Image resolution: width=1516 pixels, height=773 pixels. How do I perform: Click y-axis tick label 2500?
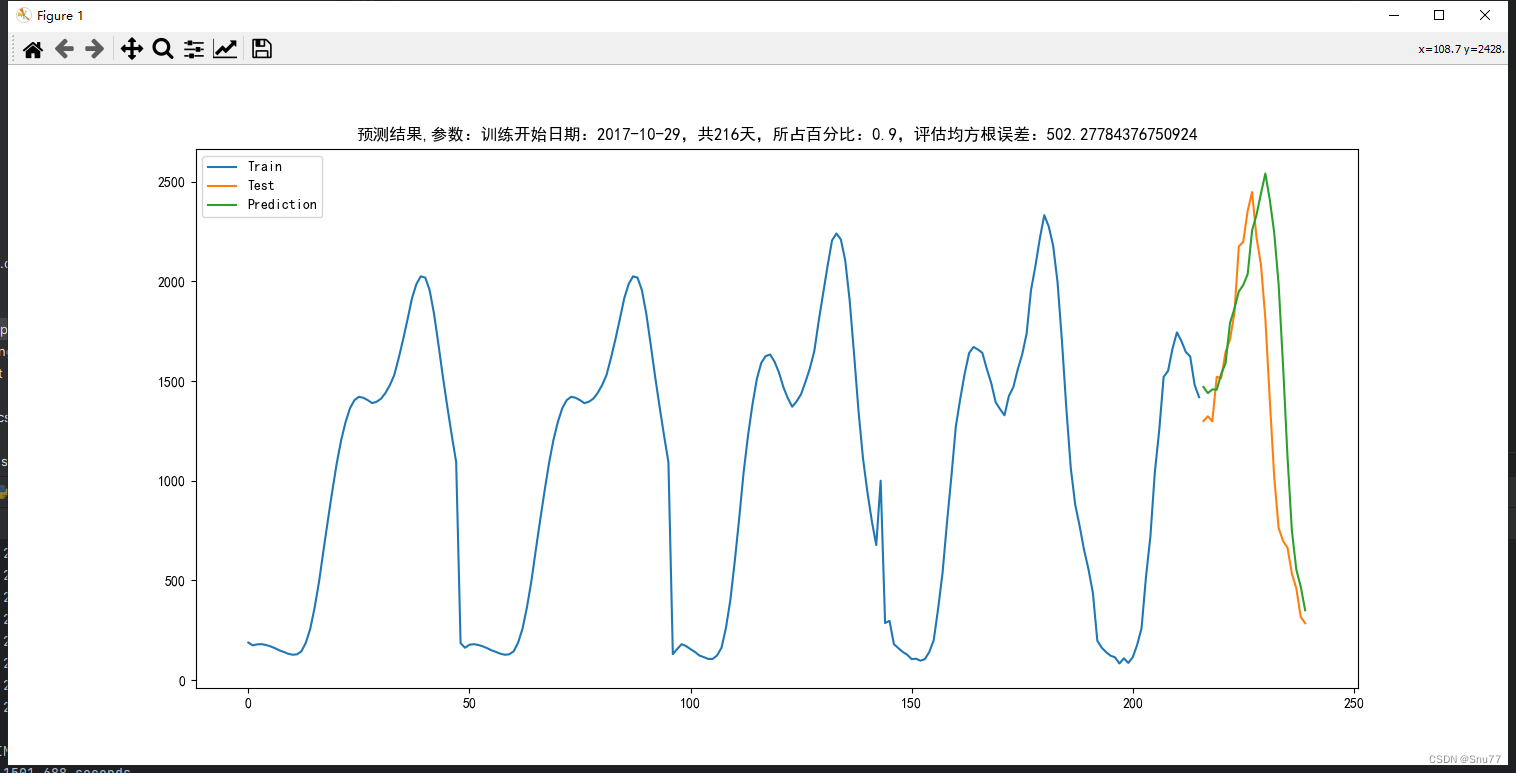coord(171,183)
